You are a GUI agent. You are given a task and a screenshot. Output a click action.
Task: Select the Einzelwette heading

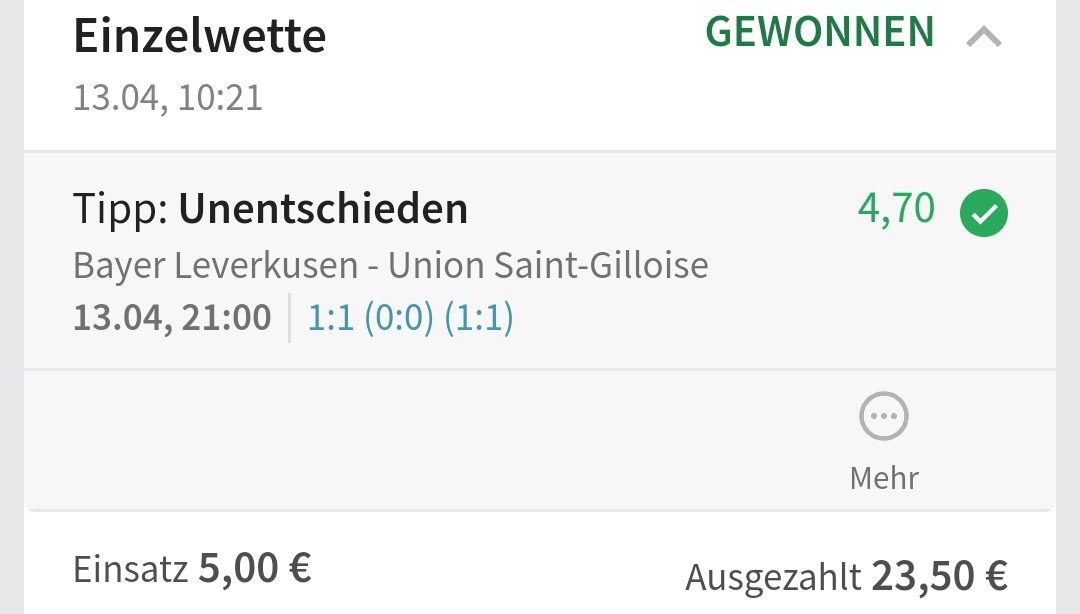click(x=200, y=37)
